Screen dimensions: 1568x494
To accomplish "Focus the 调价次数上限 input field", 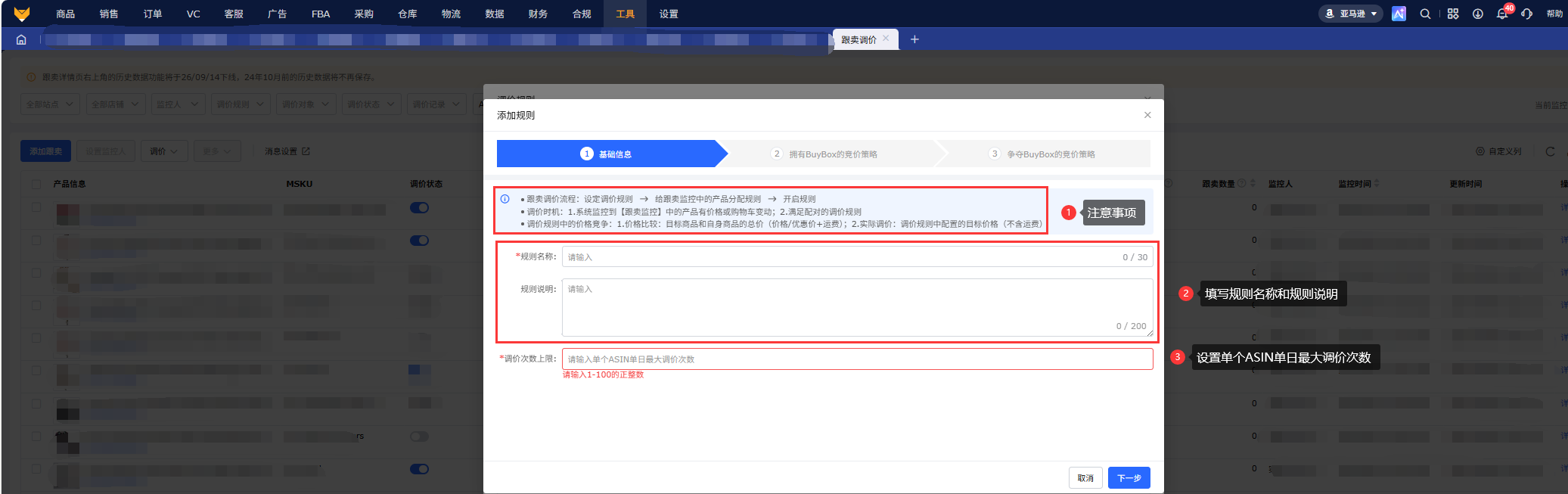I will [858, 359].
